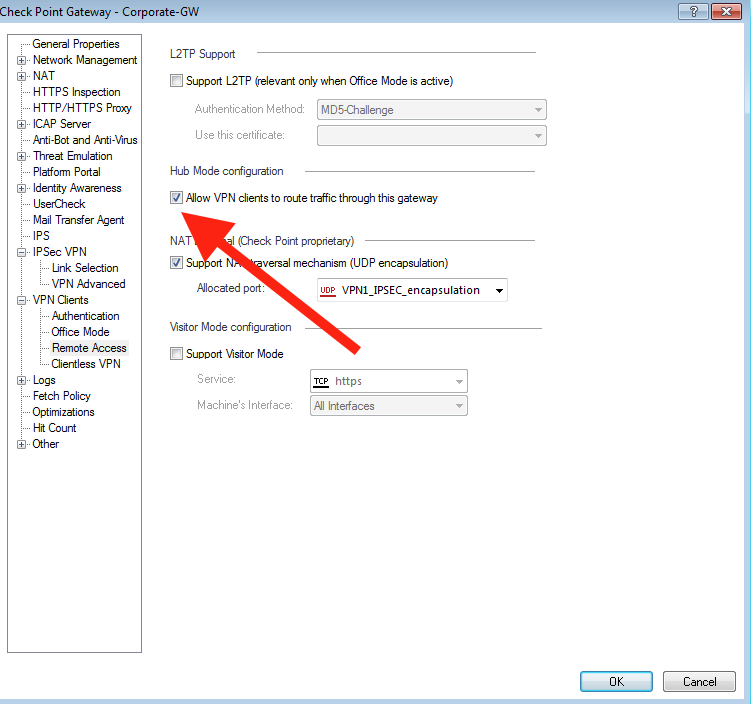The height and width of the screenshot is (704, 751).
Task: Enable Support L2TP checkbox
Action: 177,81
